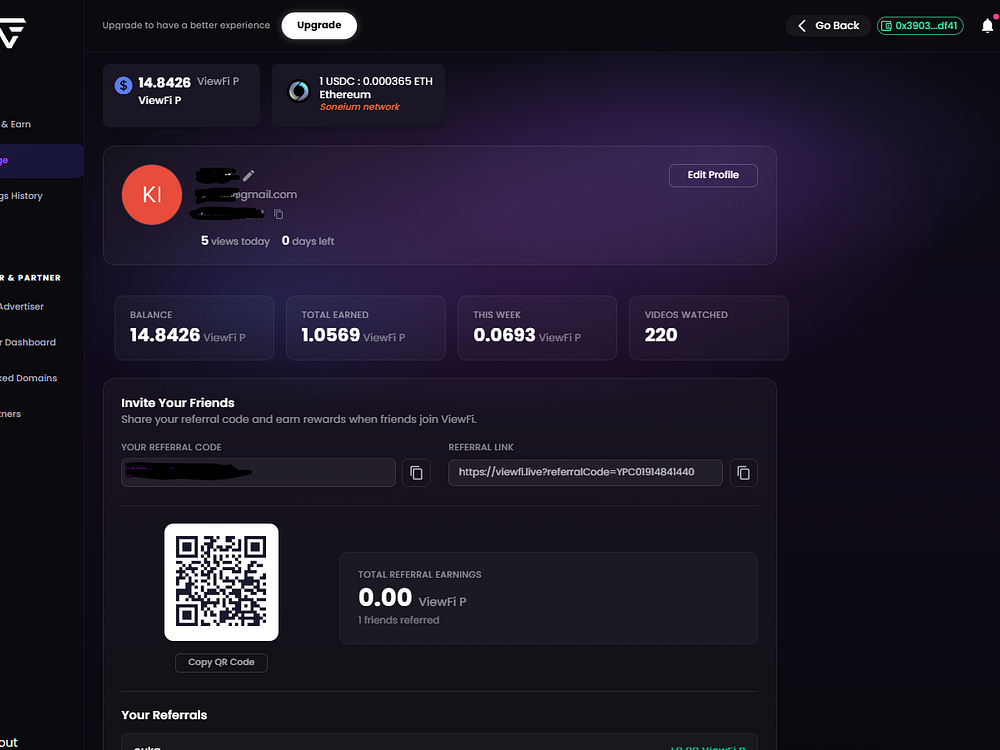Screen dimensions: 1000x750
Task: Open the Dashboard sidebar item
Action: click(27, 342)
